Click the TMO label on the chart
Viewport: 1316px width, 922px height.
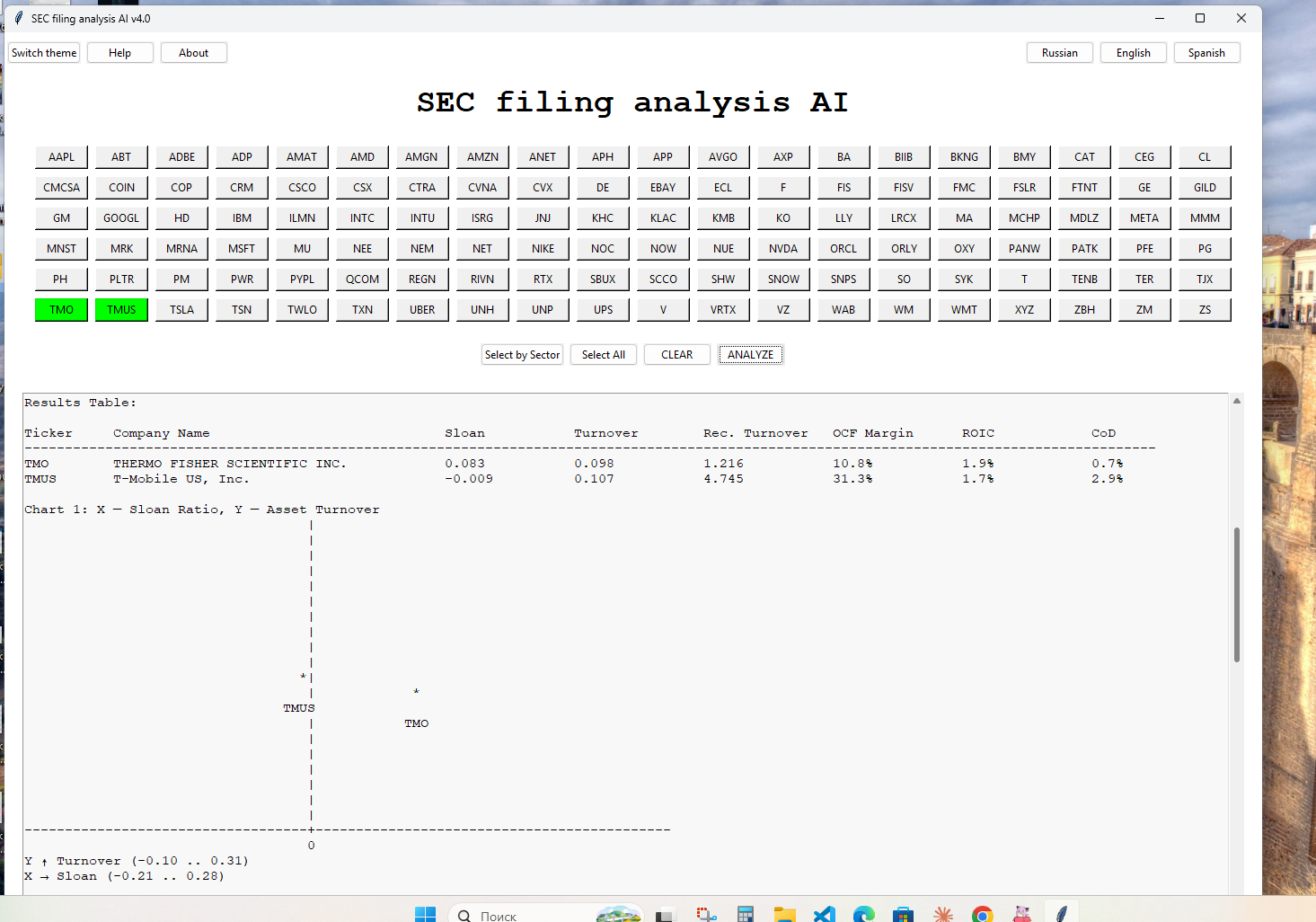[416, 723]
